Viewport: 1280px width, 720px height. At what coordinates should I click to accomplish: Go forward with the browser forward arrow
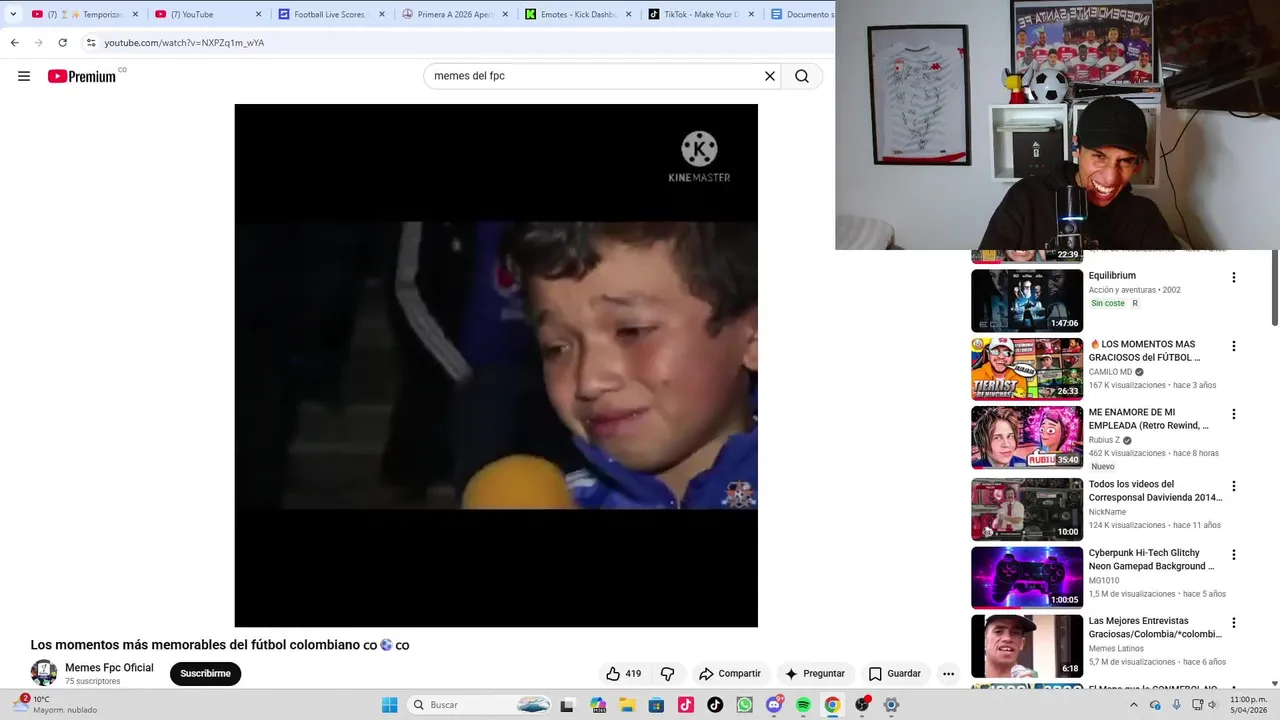38,43
